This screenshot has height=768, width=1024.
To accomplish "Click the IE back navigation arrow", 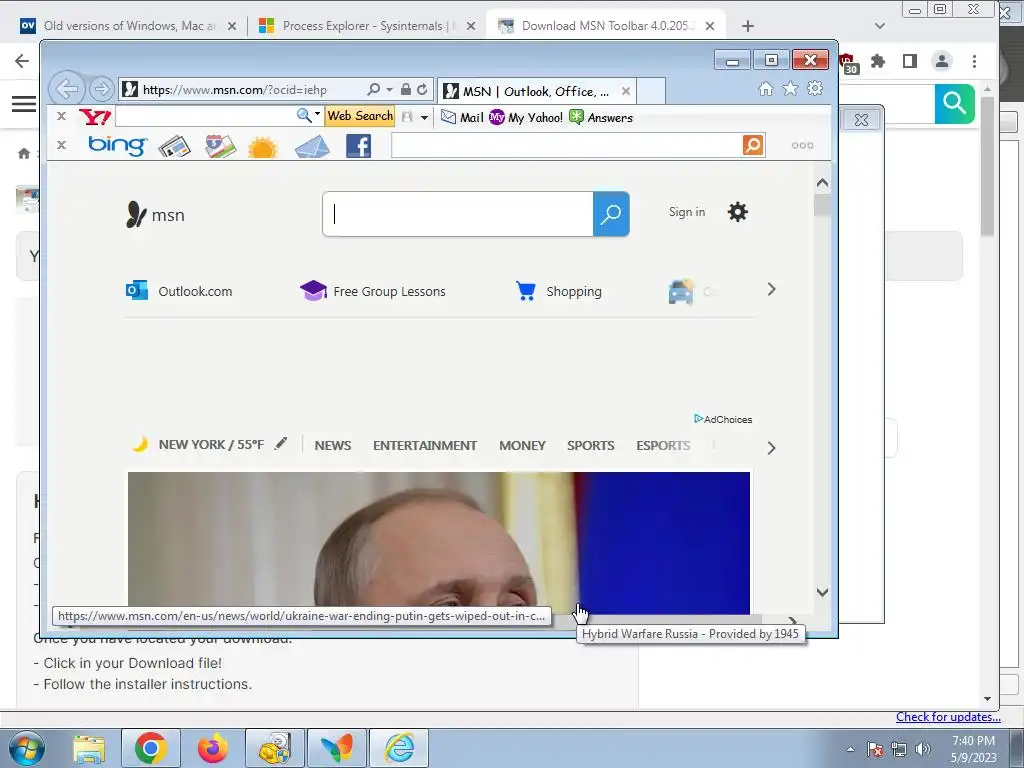I will [x=67, y=89].
